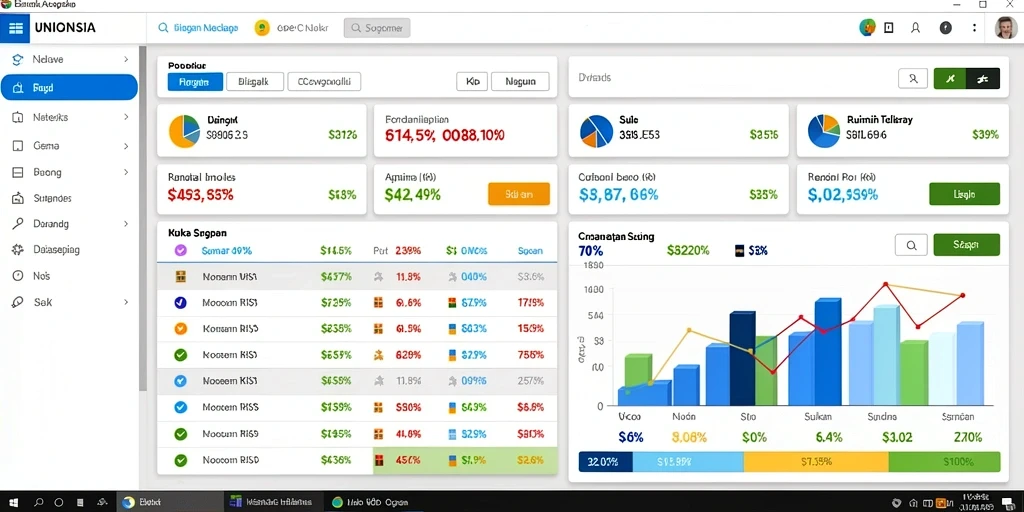Open the bell notification icon in top bar
1024x512 pixels.
(916, 28)
